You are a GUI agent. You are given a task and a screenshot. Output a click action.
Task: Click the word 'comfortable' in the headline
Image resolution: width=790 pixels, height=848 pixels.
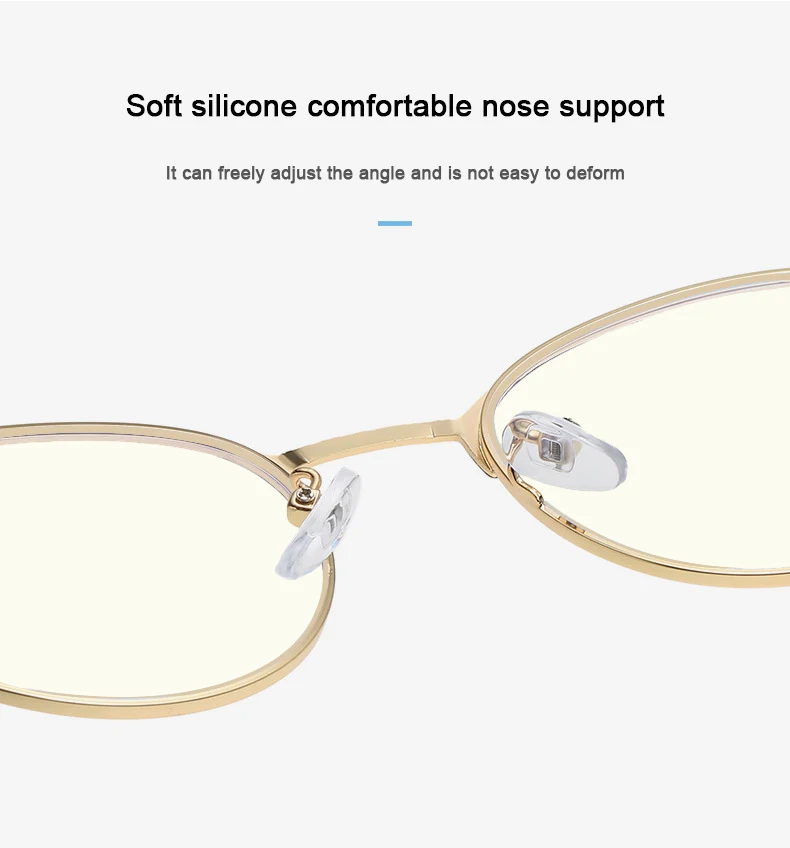point(389,105)
